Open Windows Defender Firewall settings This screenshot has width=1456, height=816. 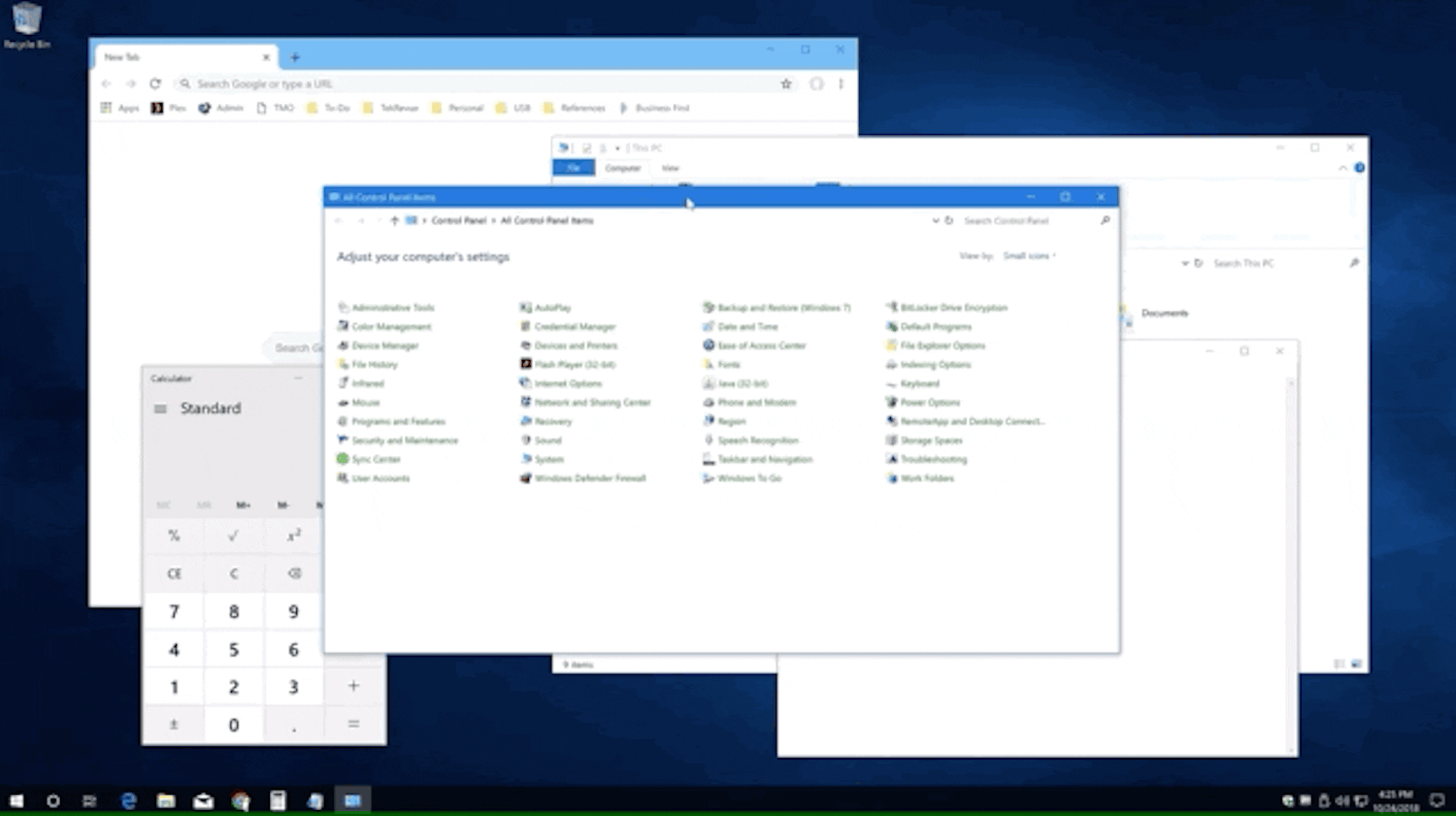[589, 478]
